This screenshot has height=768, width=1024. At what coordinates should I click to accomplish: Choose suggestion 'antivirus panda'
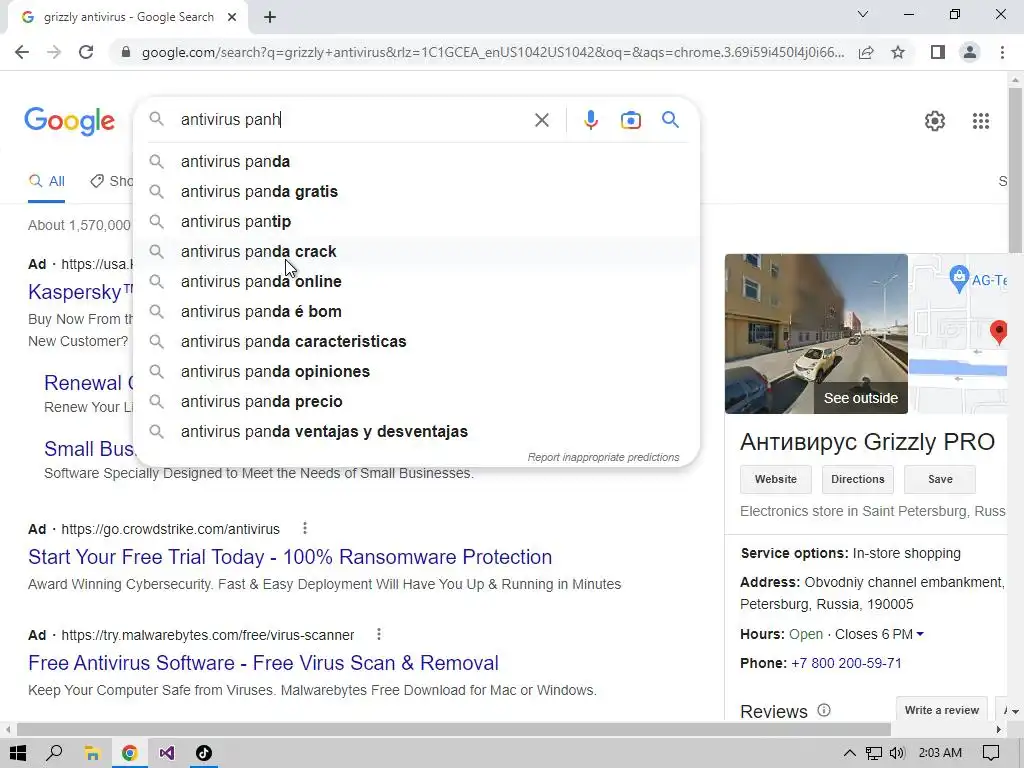click(x=416, y=161)
